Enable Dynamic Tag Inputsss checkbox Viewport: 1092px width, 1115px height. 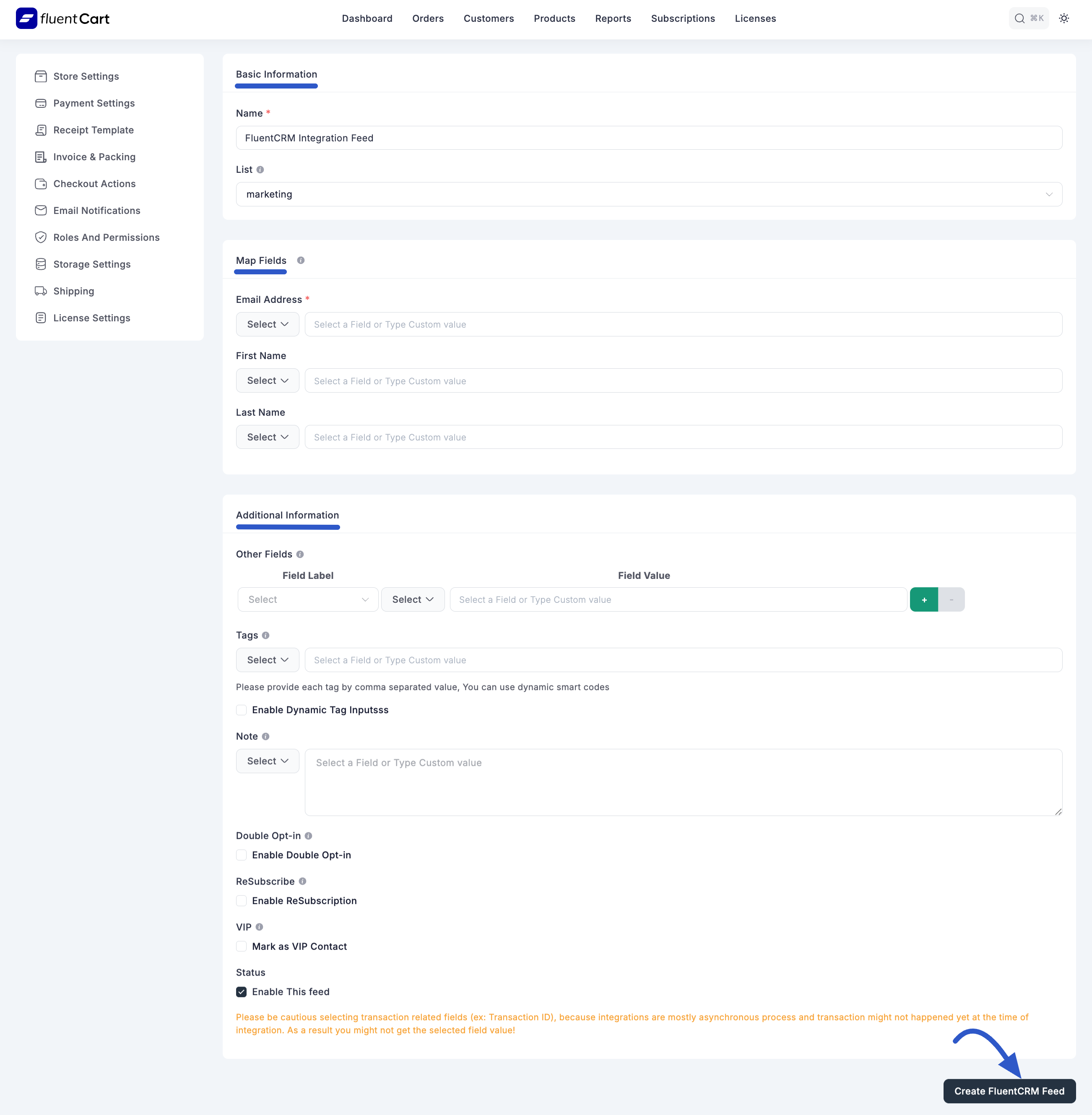click(x=242, y=711)
